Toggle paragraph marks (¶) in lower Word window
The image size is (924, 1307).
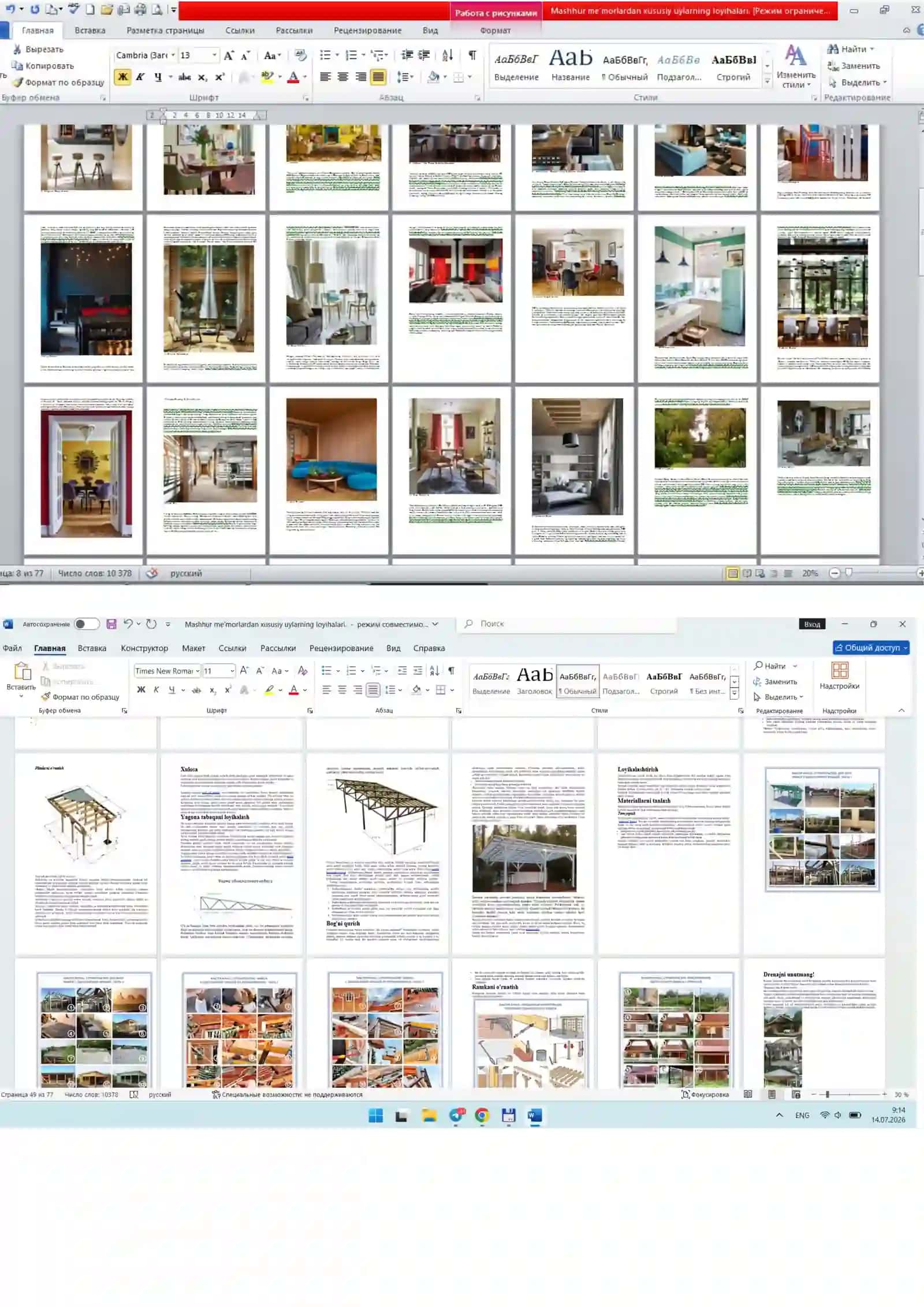coord(452,670)
